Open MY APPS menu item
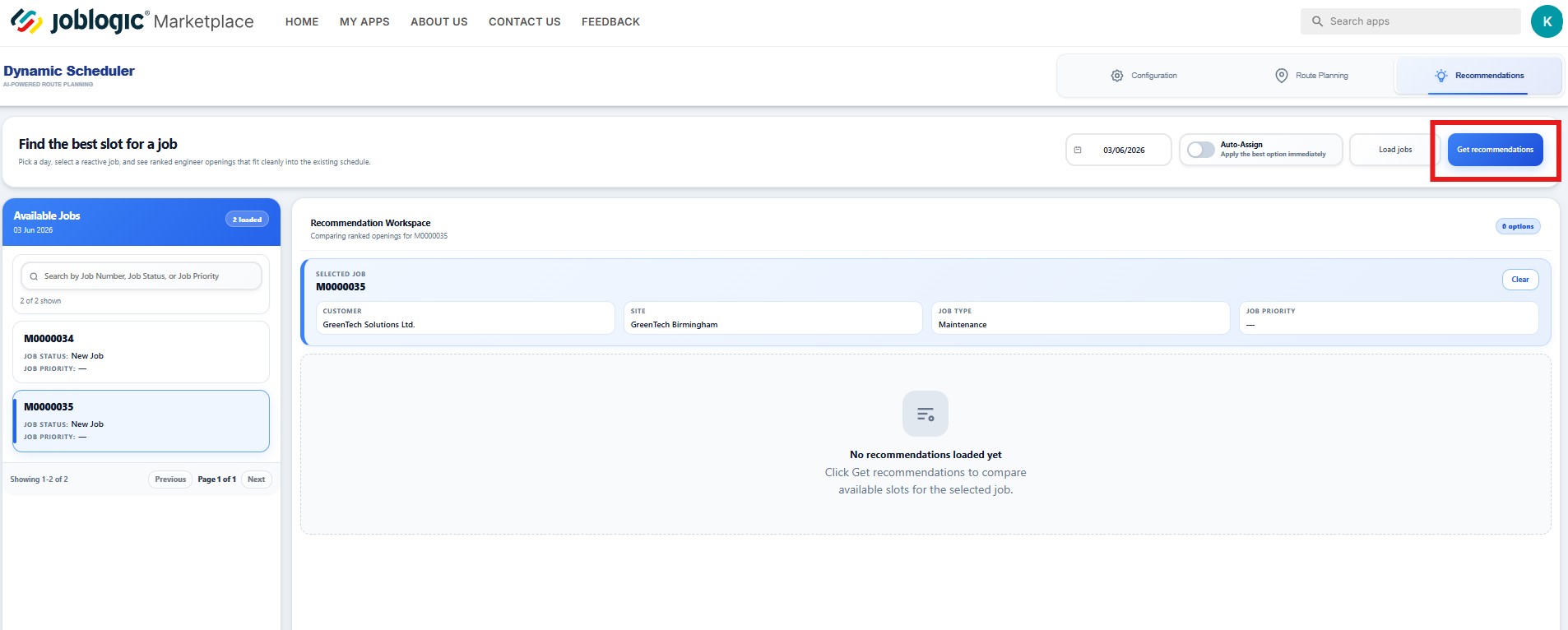Image resolution: width=1568 pixels, height=630 pixels. 364,21
